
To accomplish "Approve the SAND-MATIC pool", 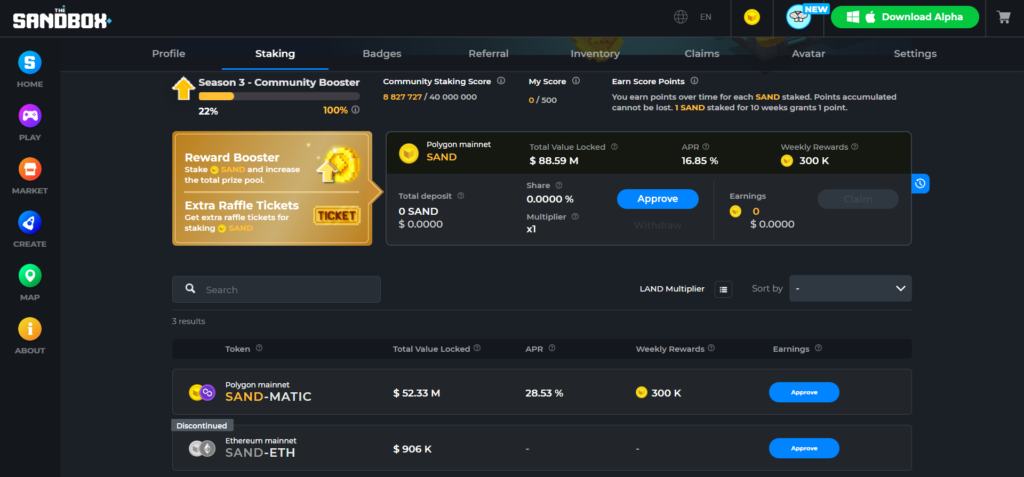I will click(x=804, y=392).
